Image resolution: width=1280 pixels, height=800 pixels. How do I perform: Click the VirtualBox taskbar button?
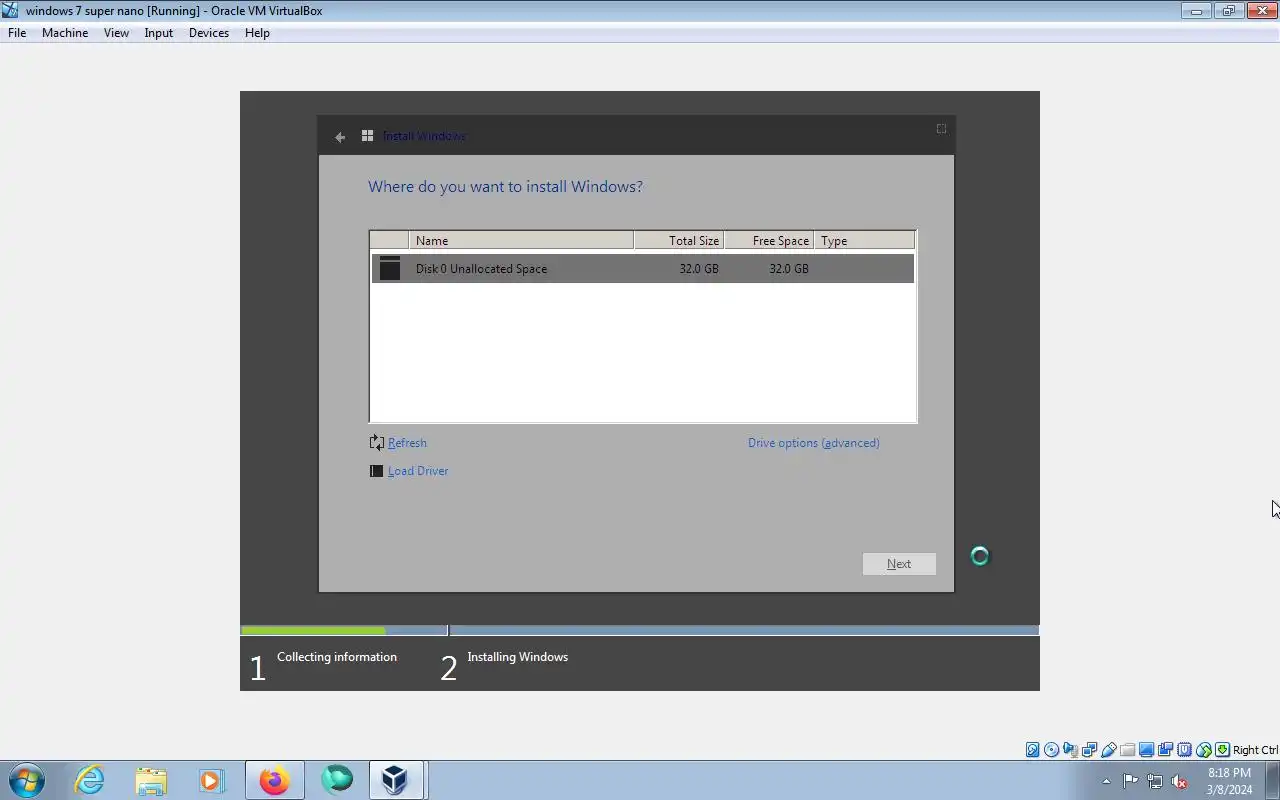396,780
